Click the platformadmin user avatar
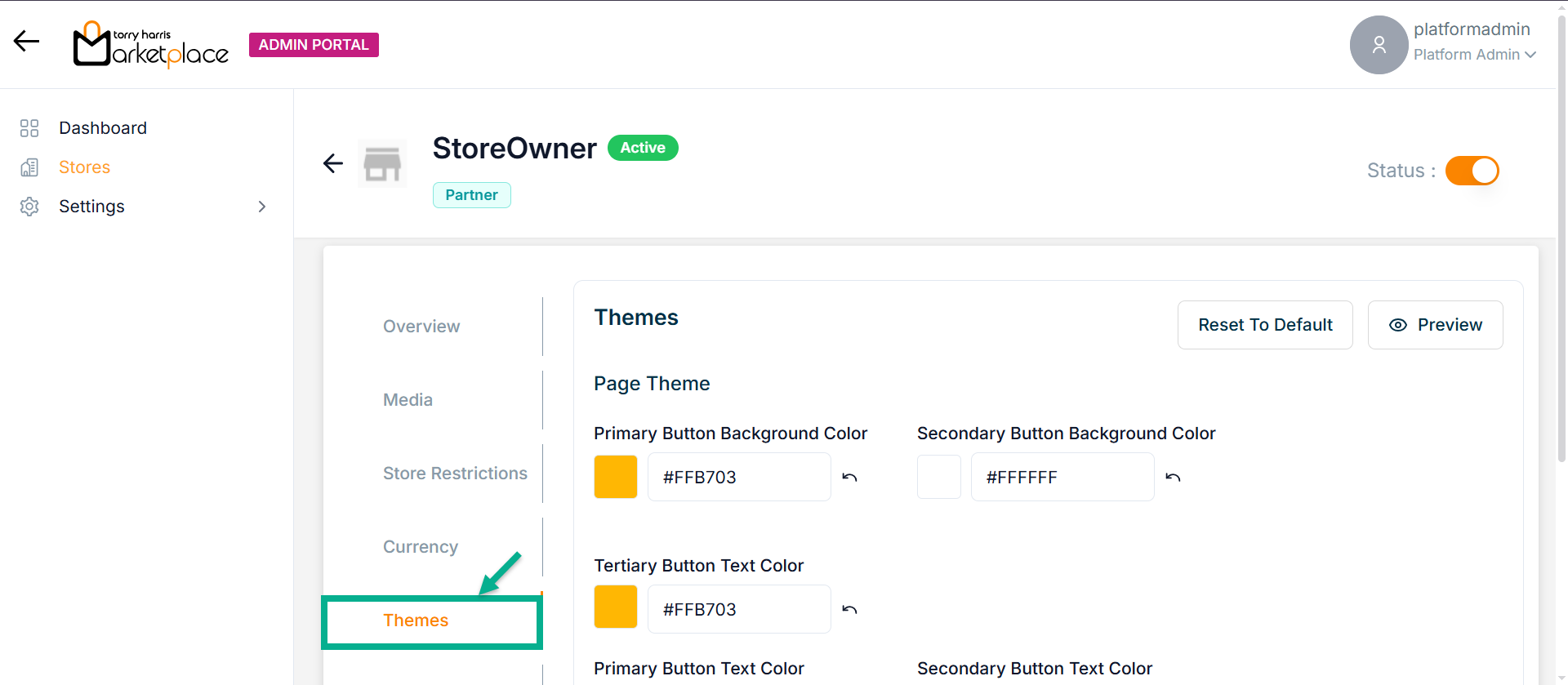 coord(1379,45)
